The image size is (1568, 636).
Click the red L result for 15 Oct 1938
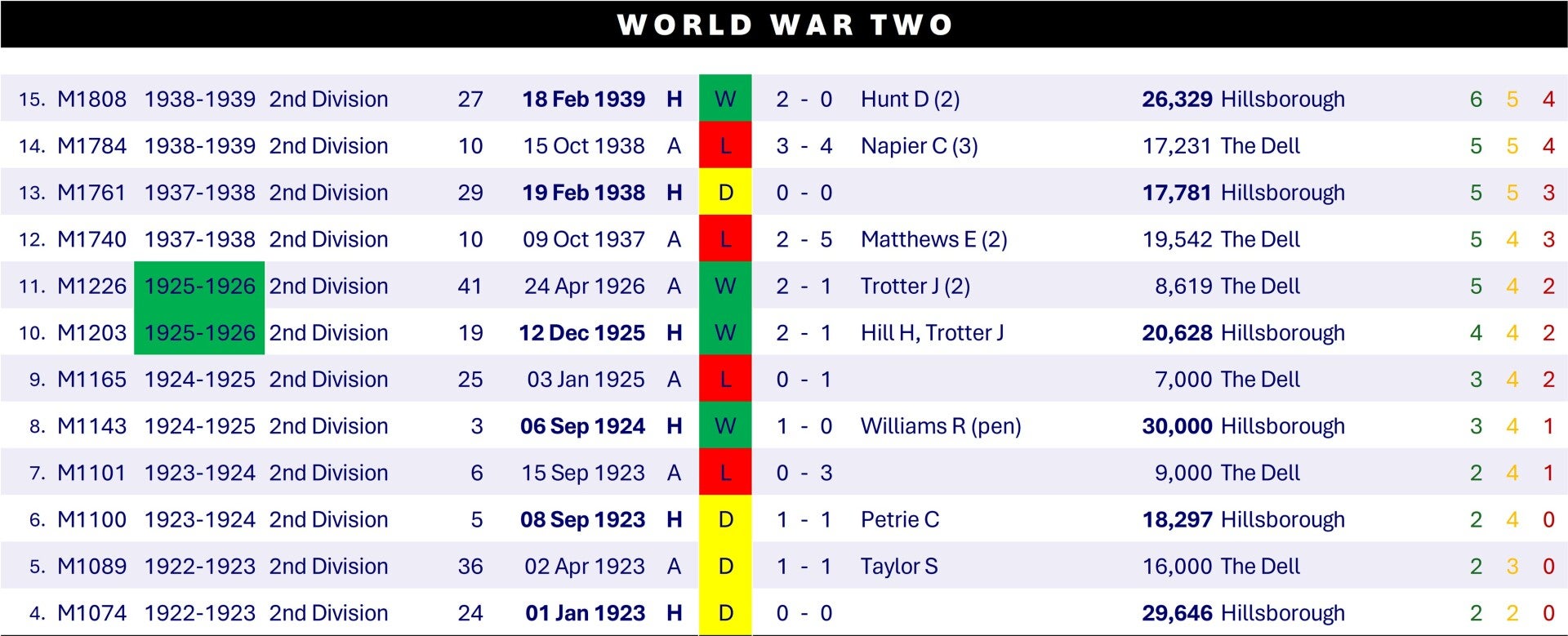725,146
